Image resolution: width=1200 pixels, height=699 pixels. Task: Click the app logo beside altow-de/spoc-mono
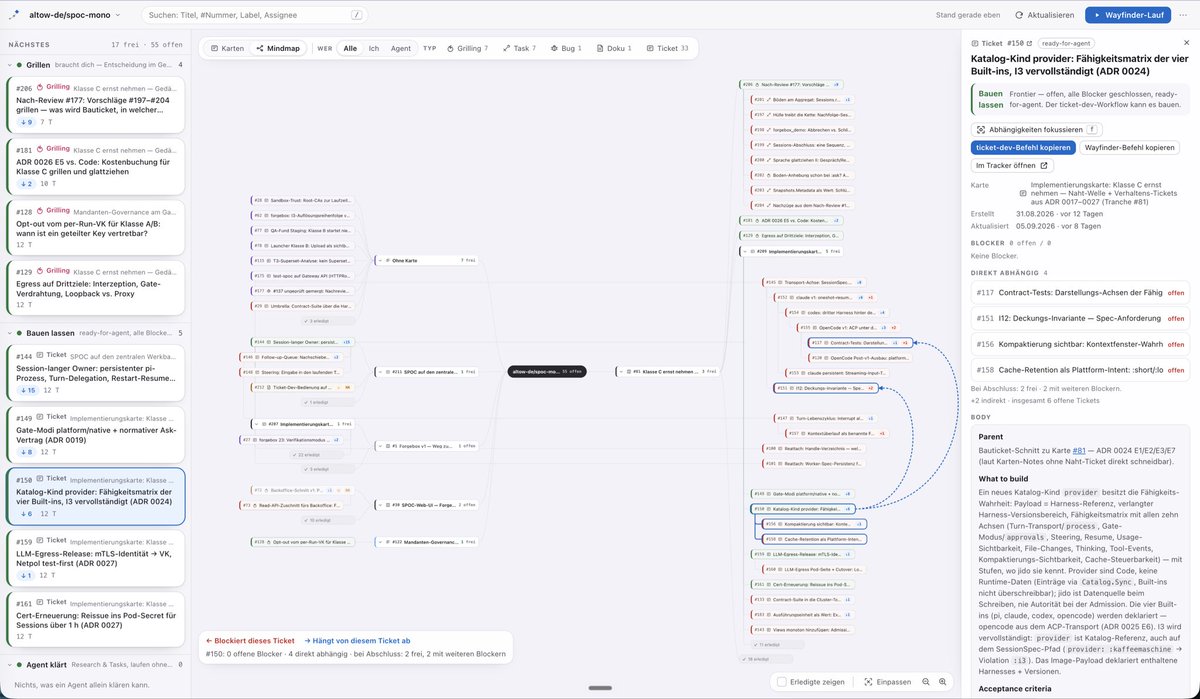13,15
